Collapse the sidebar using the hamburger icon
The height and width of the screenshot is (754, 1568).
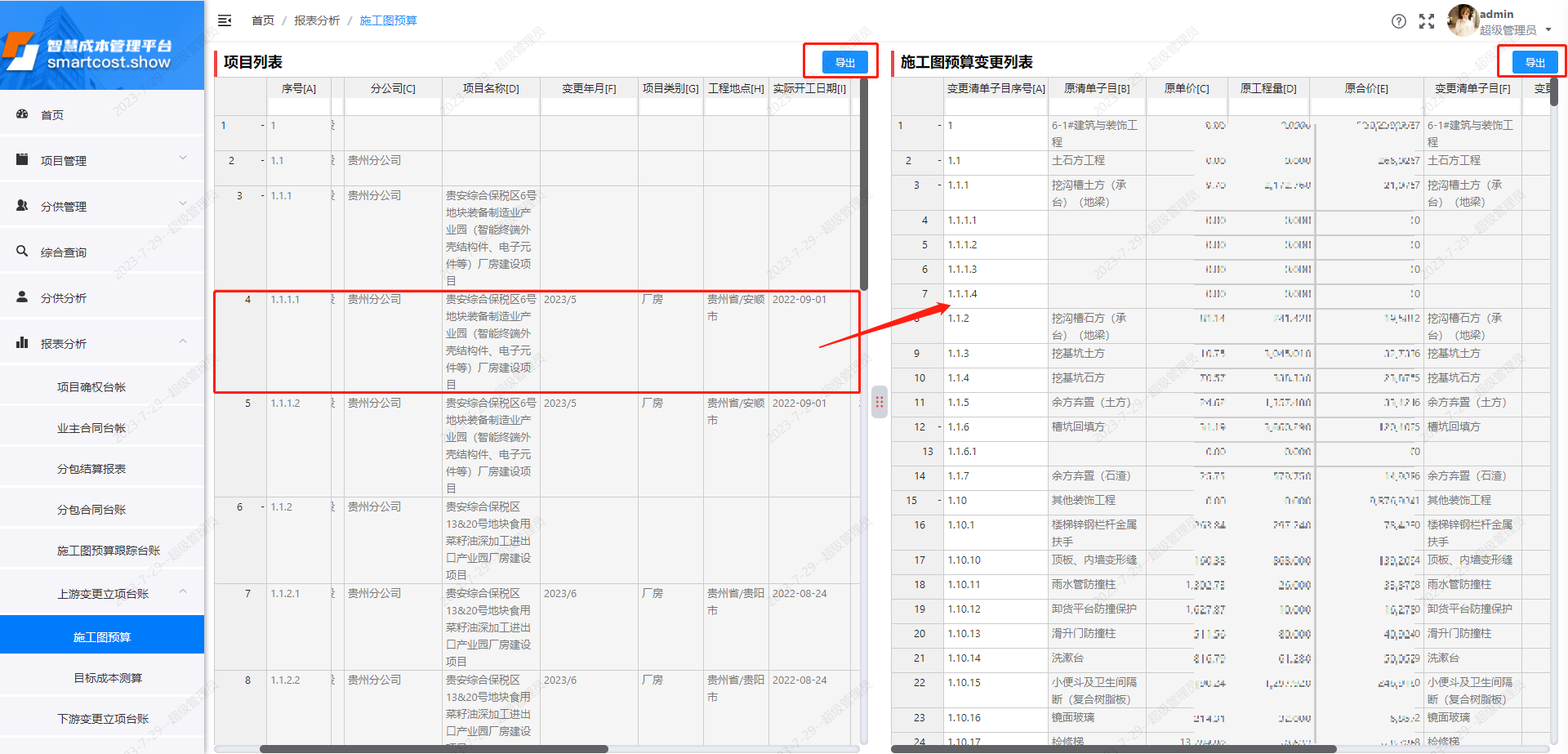(225, 20)
